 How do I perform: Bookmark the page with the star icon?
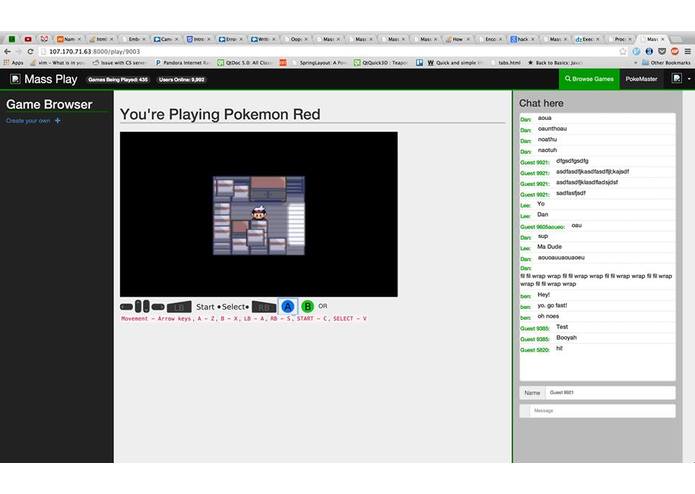pyautogui.click(x=623, y=51)
